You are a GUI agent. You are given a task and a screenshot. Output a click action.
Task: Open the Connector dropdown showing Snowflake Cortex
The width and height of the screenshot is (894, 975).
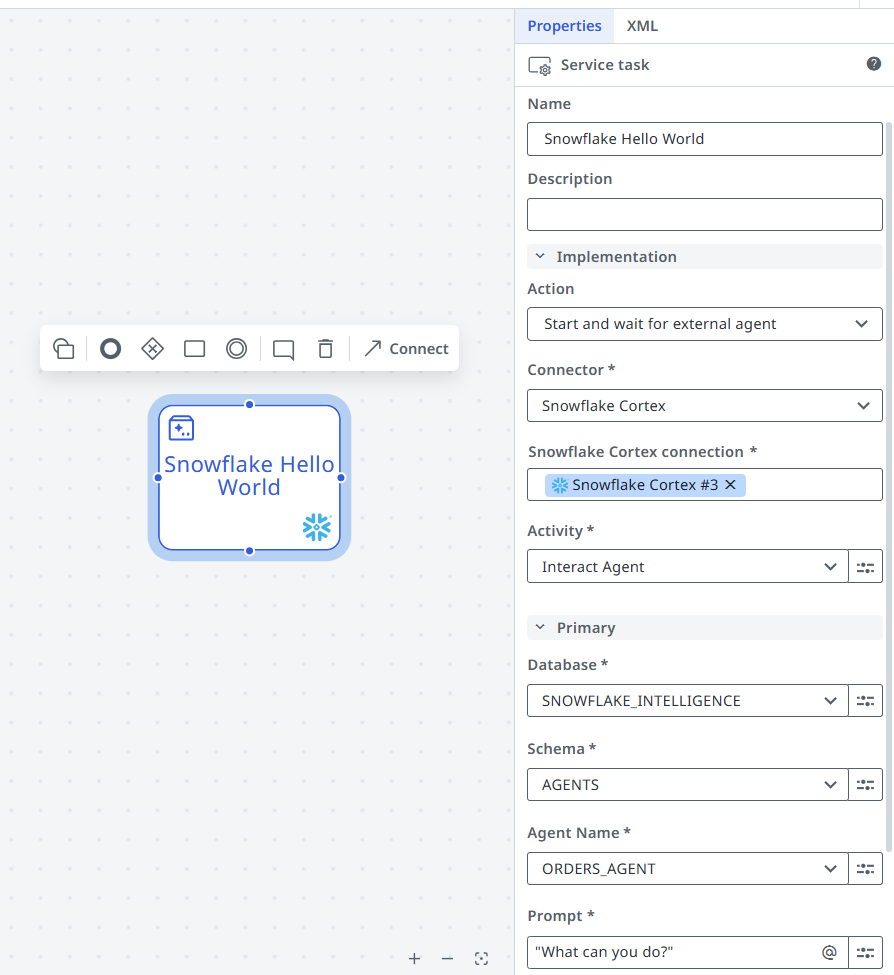tap(704, 406)
